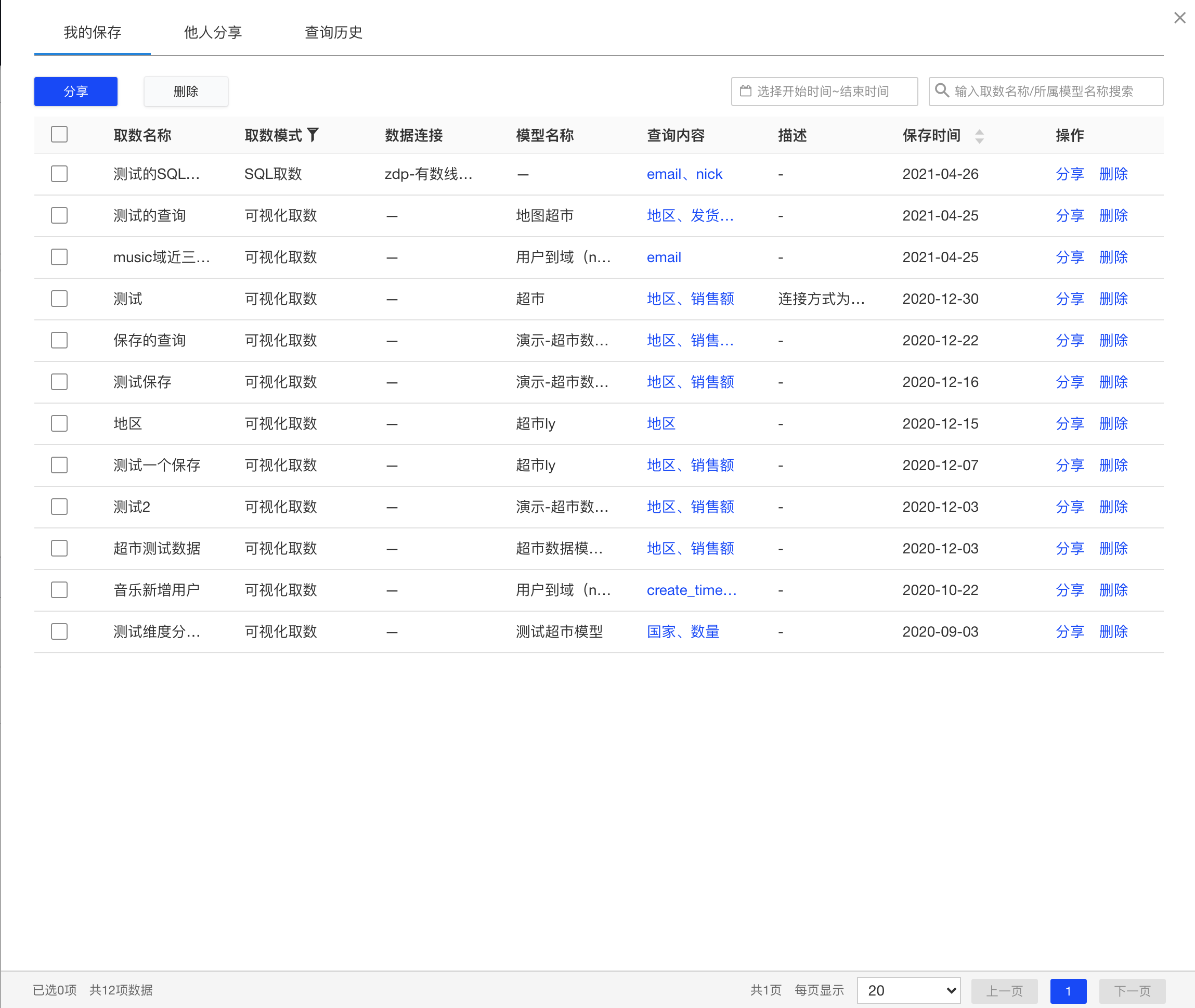This screenshot has width=1195, height=1008.
Task: Click 删除 link for the 2021-04-26 row
Action: coord(1113,174)
